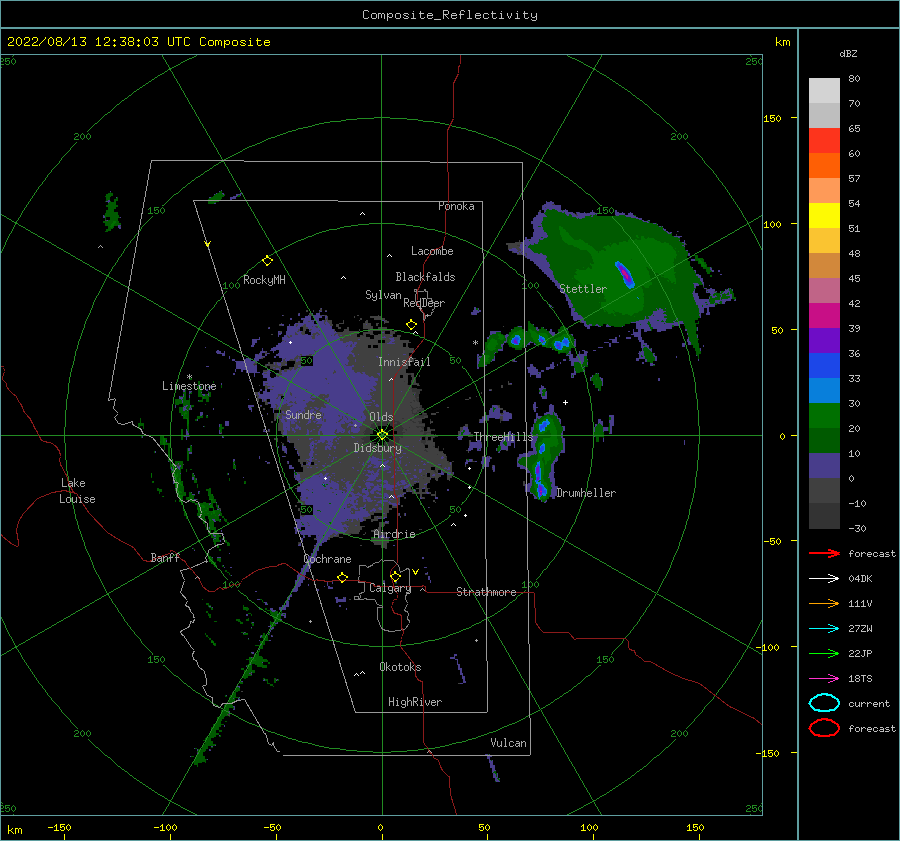900x841 pixels.
Task: Click the -150 tick on bottom axis
Action: tap(59, 827)
